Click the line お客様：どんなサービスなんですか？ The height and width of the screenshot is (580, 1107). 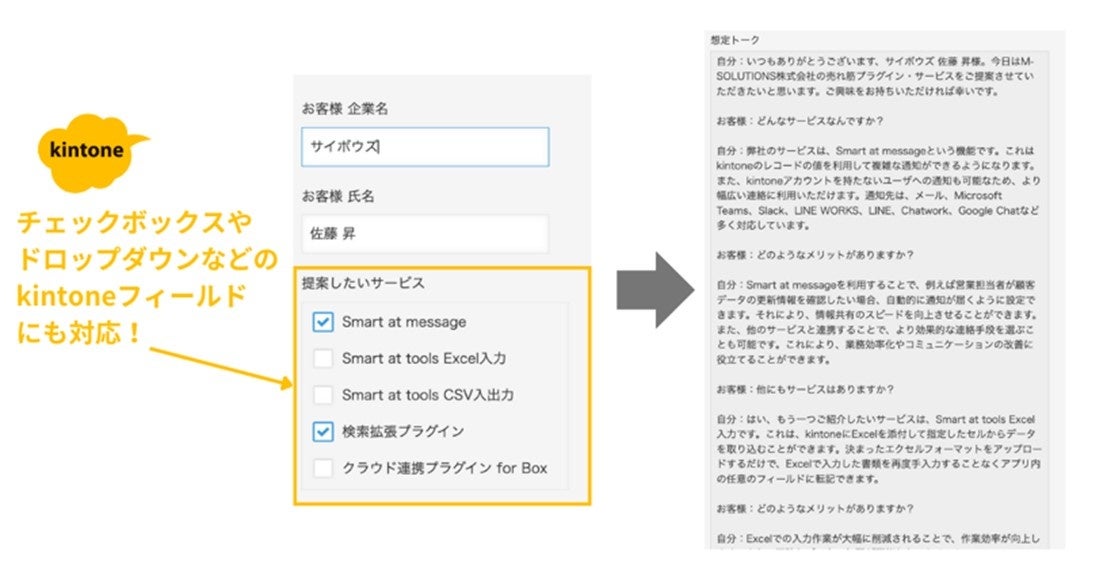[800, 121]
